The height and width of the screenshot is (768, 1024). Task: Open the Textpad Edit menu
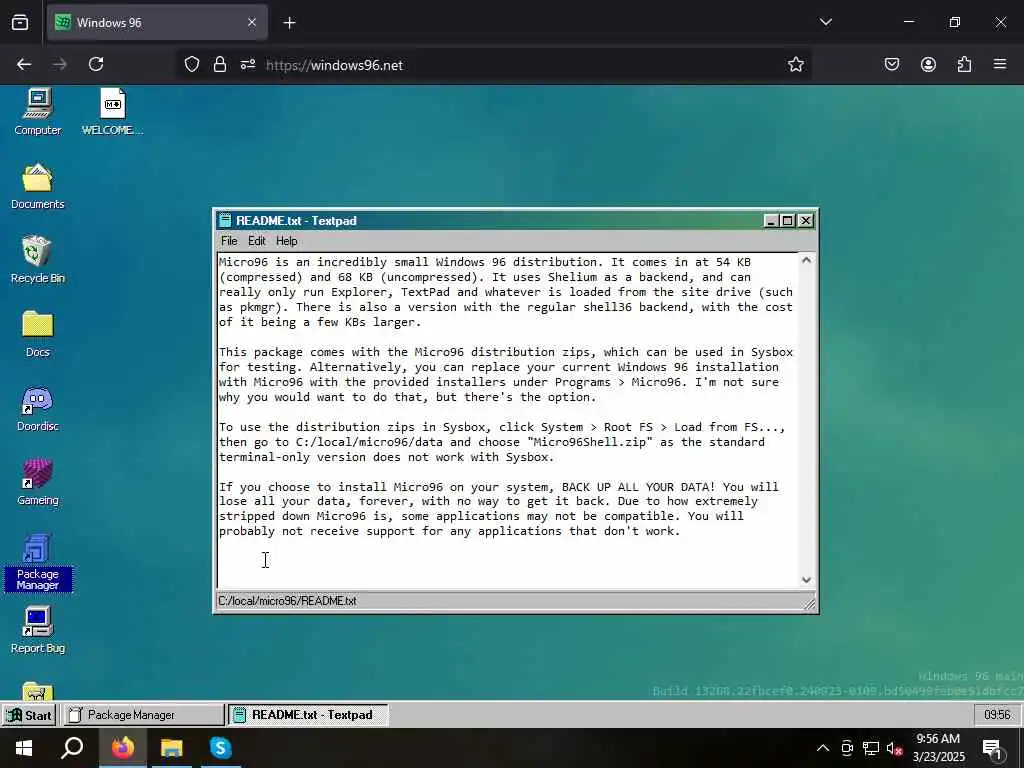pos(257,241)
